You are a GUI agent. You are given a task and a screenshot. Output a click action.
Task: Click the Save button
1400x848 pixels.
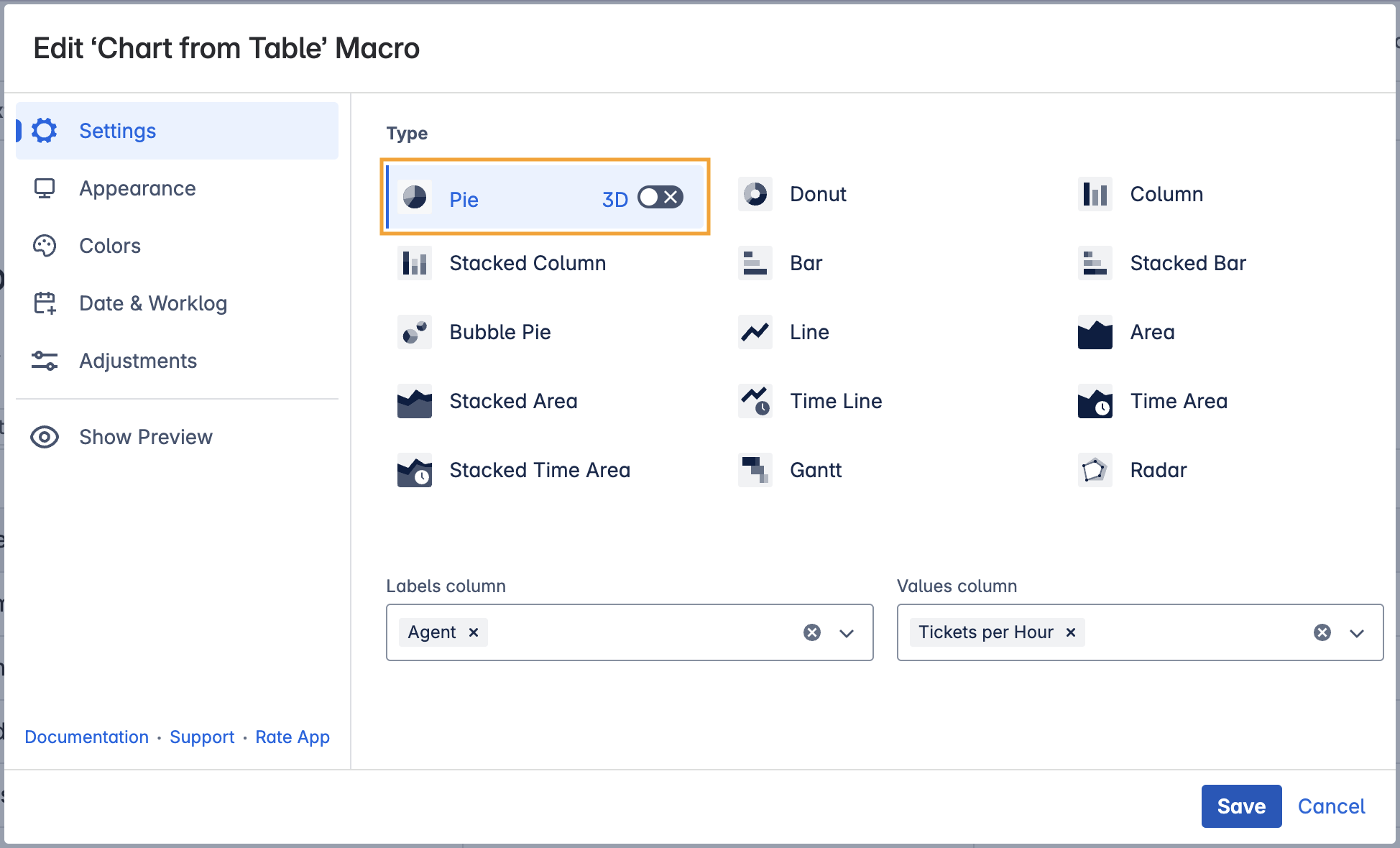click(1241, 806)
